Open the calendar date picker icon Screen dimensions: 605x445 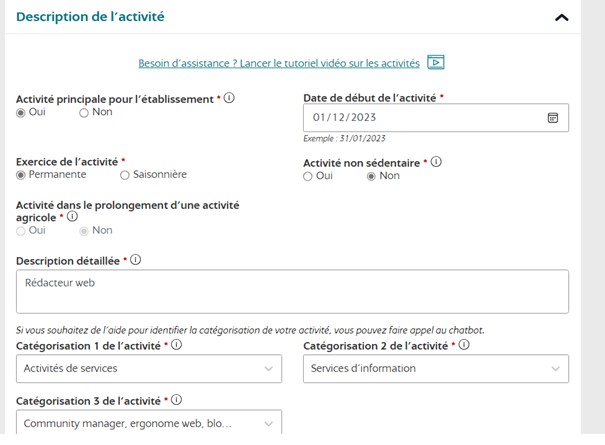point(553,118)
